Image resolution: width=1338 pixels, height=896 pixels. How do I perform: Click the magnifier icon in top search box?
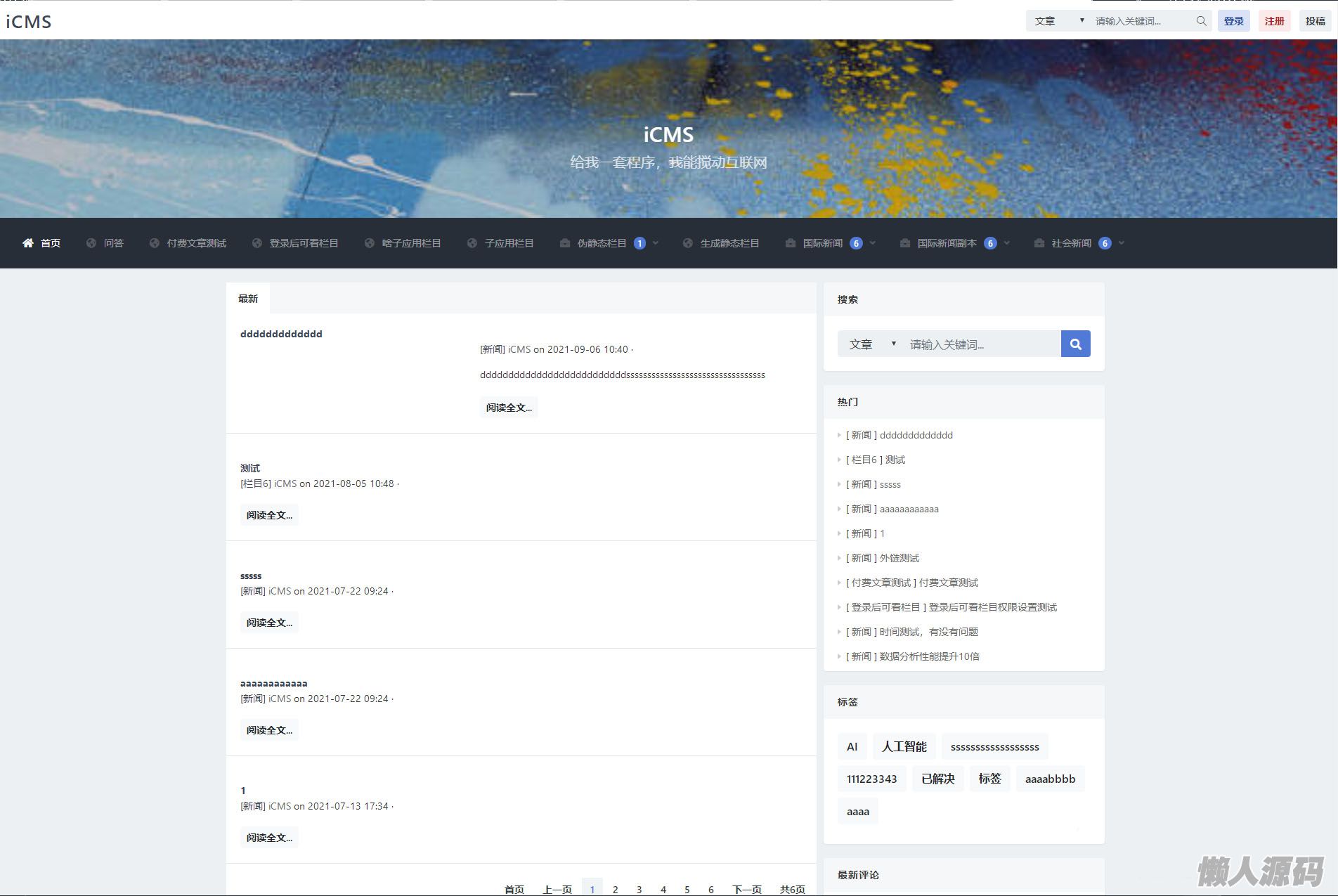click(x=1201, y=21)
